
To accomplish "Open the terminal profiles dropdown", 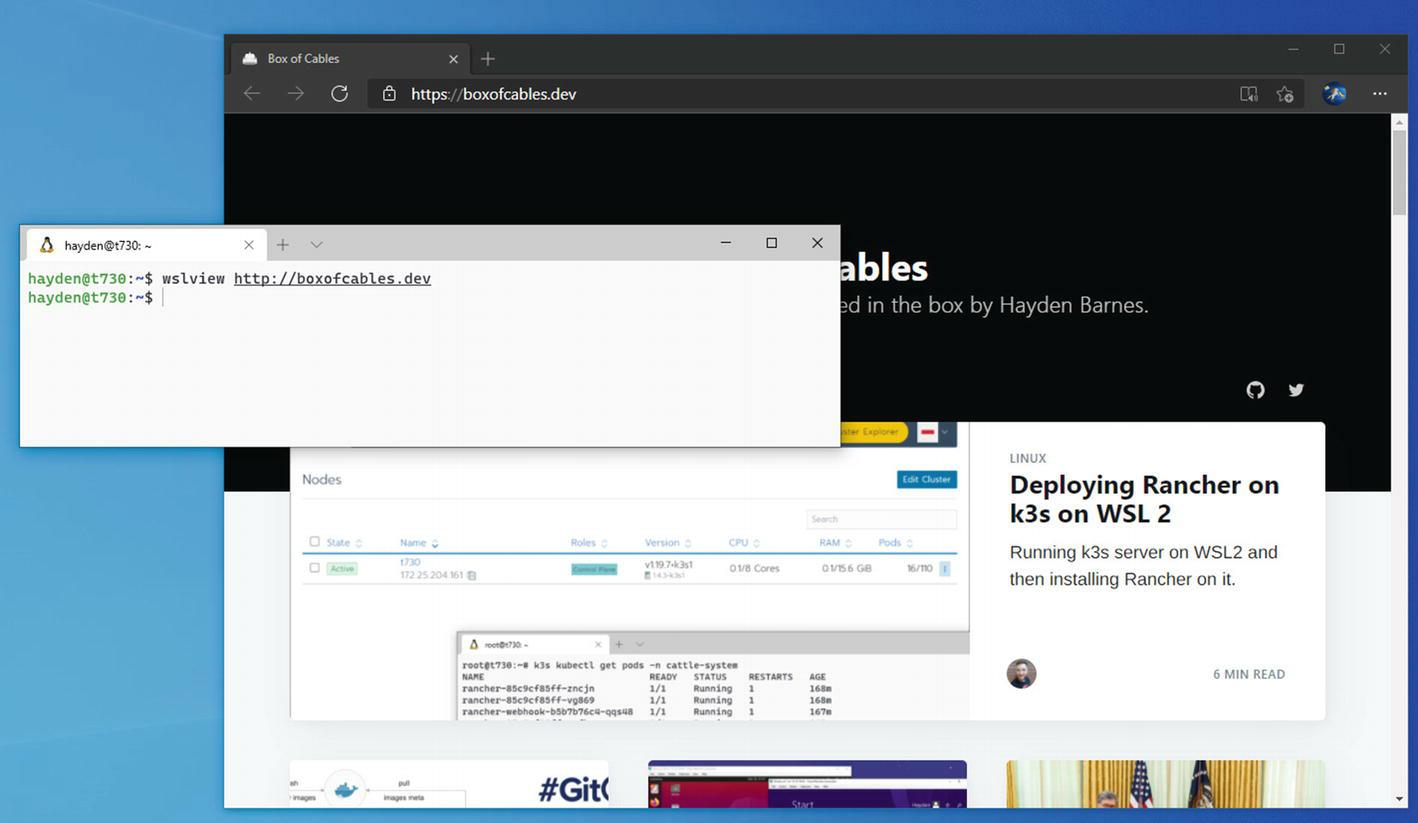I will (316, 245).
